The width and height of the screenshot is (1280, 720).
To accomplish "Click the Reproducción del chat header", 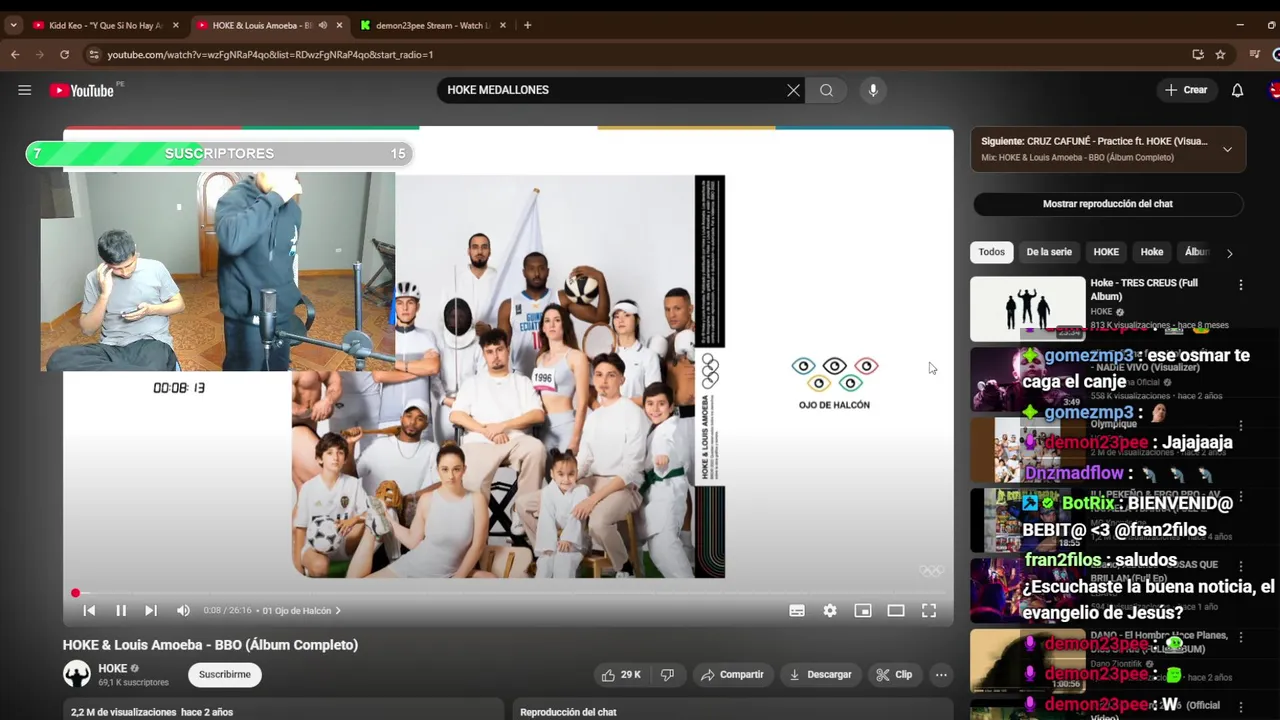I will pyautogui.click(x=568, y=712).
